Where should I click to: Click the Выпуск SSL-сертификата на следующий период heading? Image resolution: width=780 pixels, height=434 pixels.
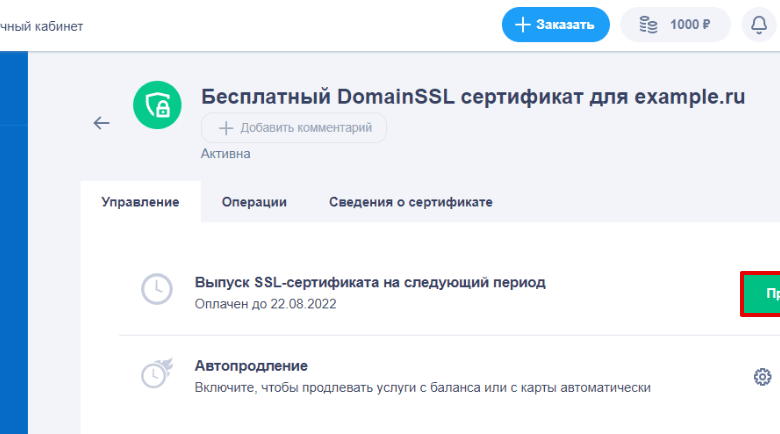[x=369, y=283]
